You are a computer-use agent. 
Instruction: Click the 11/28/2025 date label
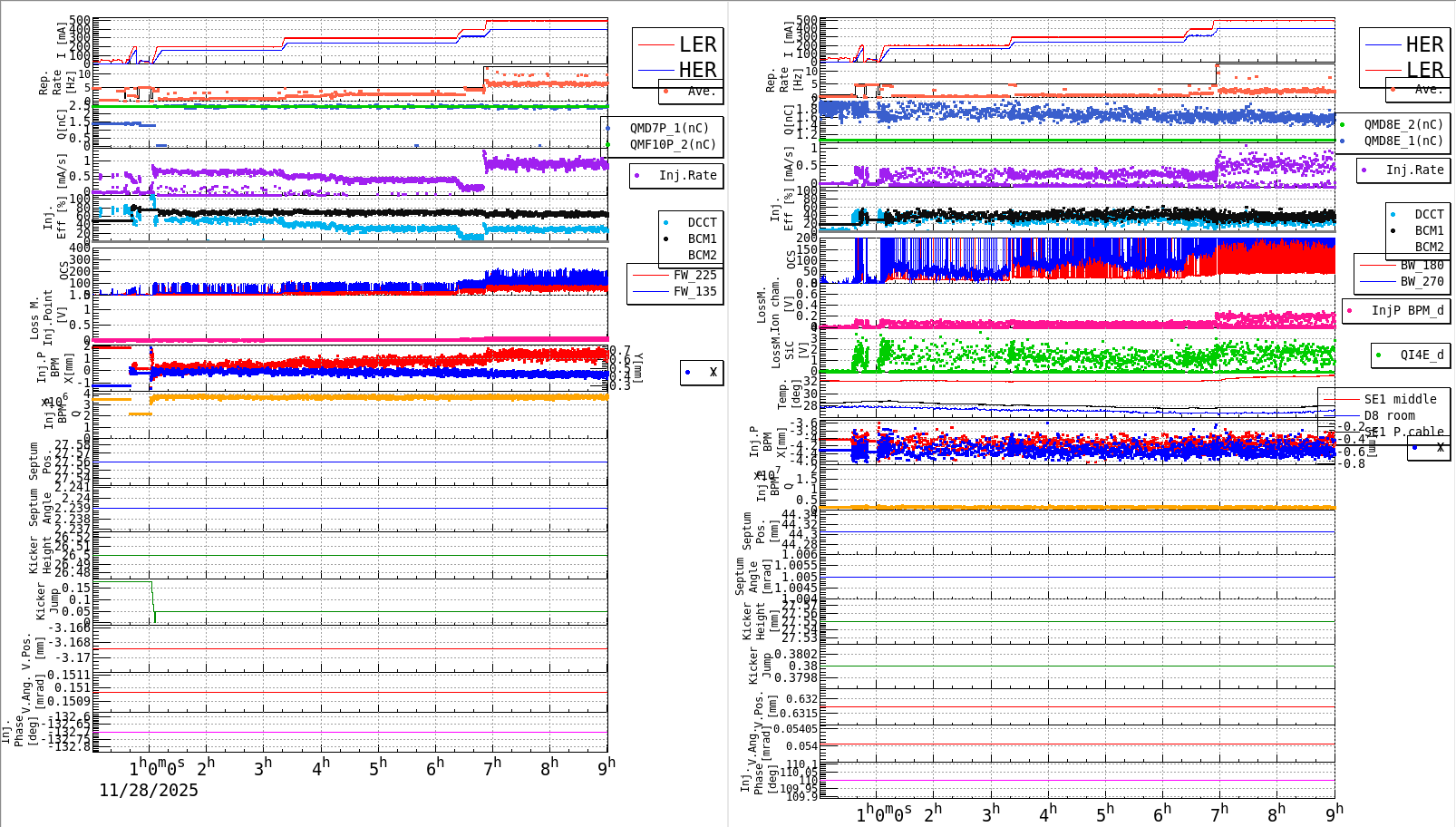pyautogui.click(x=148, y=792)
